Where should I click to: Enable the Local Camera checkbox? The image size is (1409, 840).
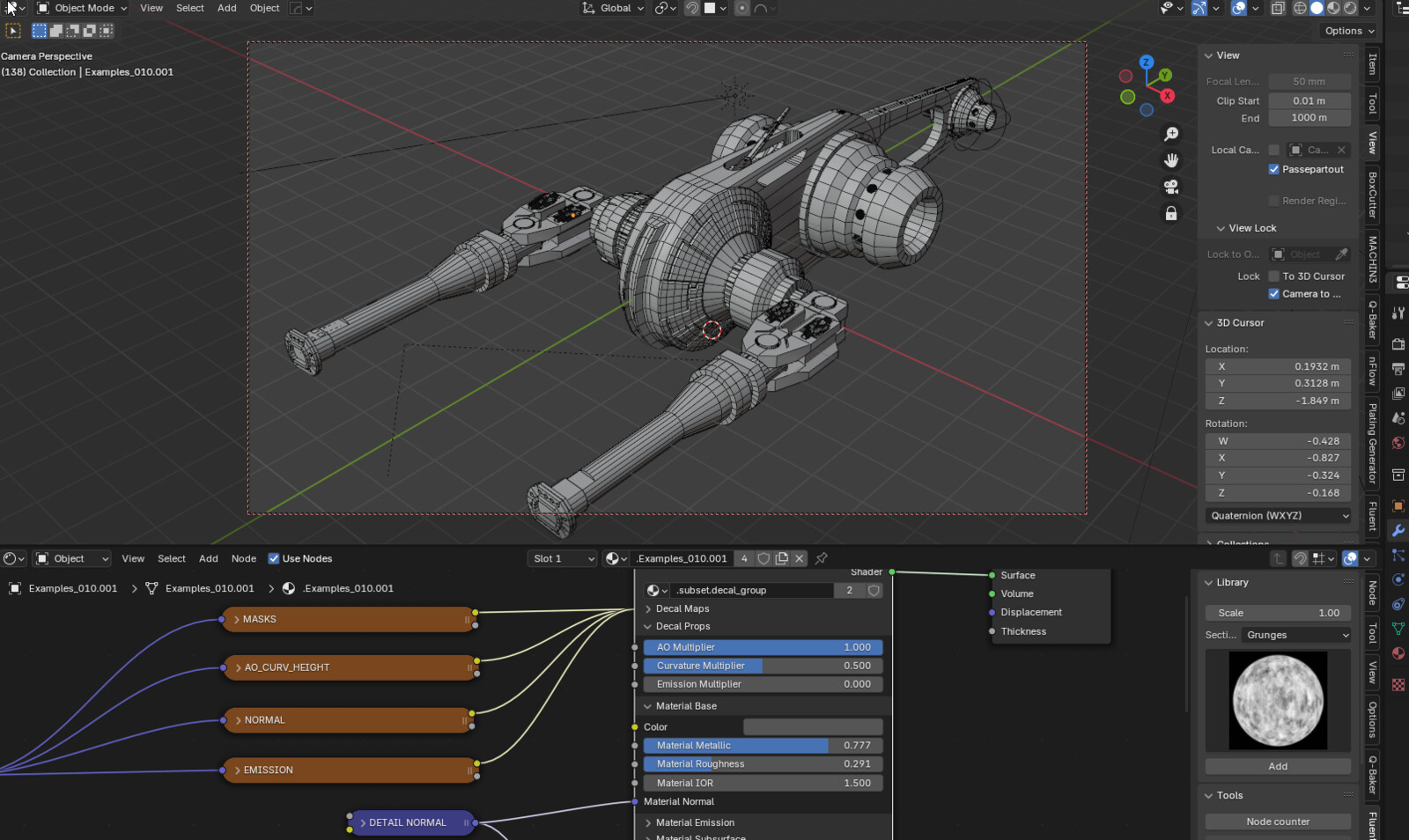1273,150
